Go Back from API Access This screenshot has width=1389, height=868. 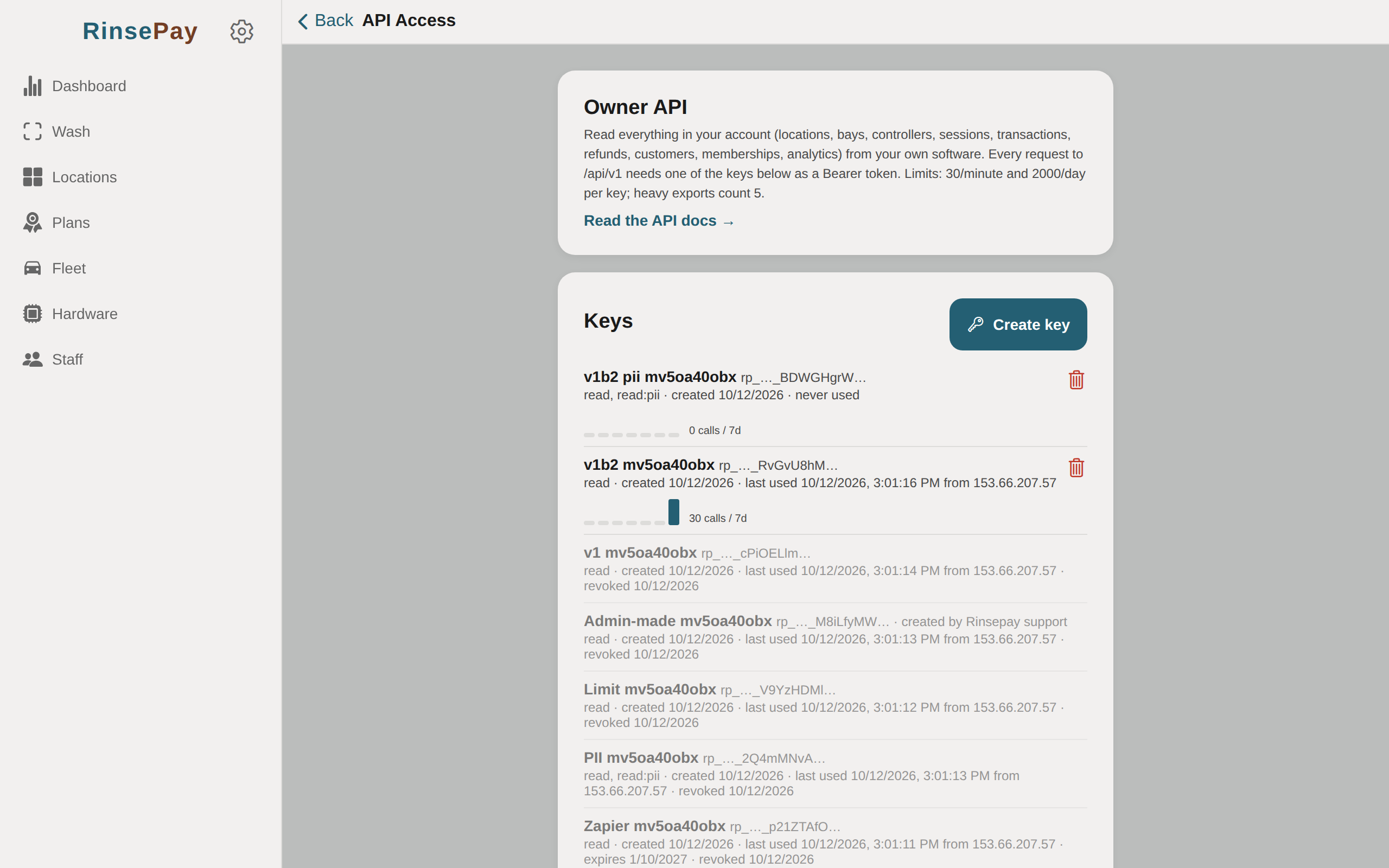point(325,21)
